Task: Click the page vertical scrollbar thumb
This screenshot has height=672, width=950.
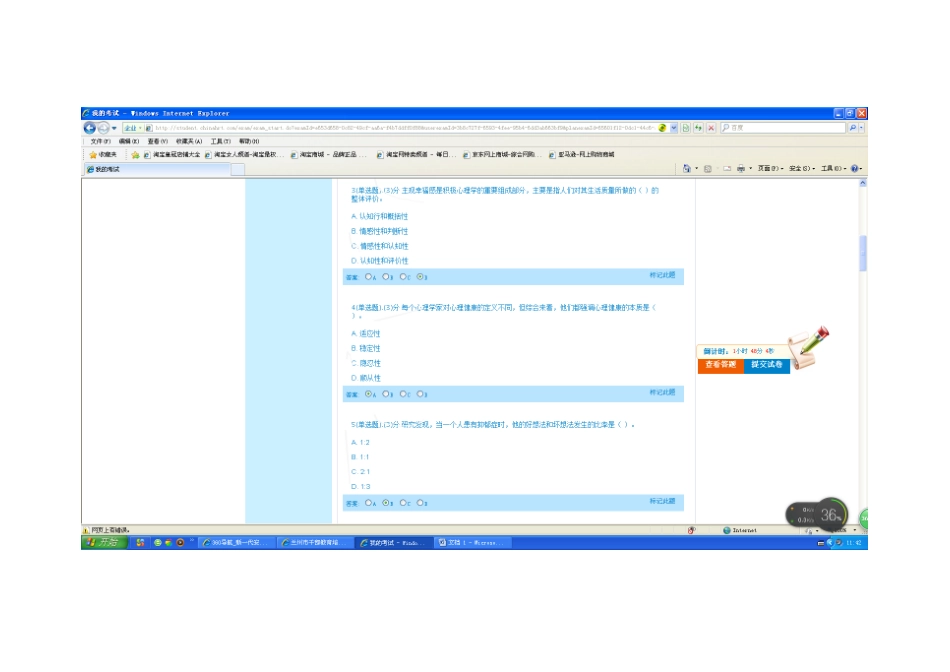Action: [863, 253]
